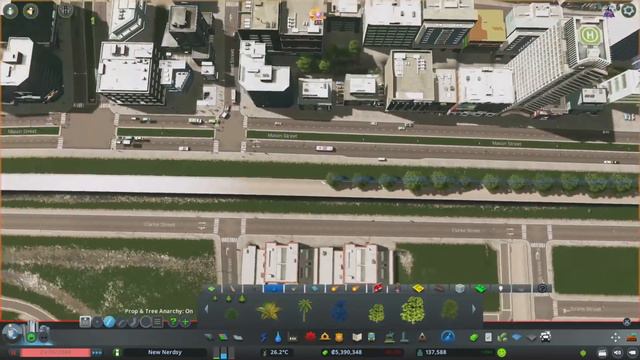Open the Areas blue tile icon

click(x=517, y=337)
